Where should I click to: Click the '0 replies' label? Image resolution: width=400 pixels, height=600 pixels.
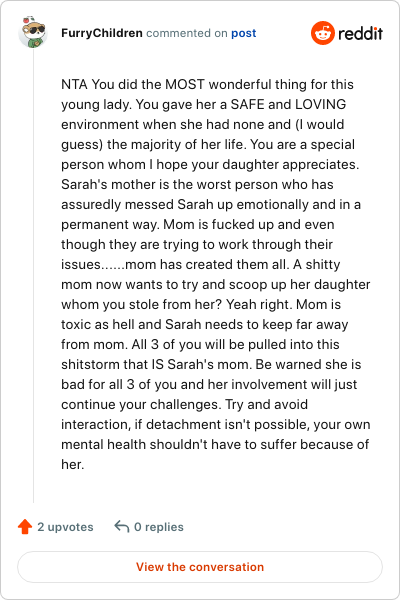point(159,527)
